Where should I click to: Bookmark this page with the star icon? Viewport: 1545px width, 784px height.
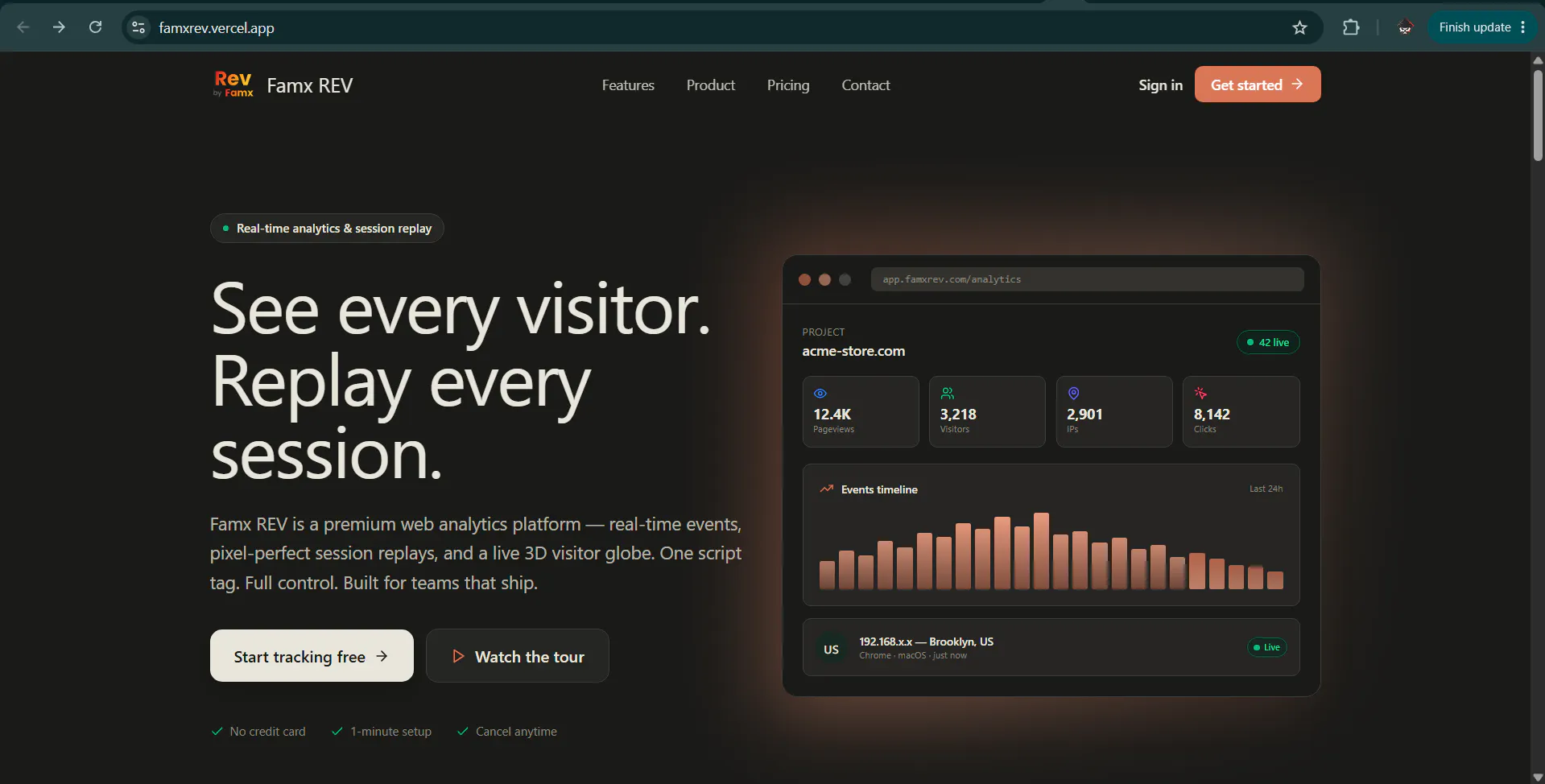1299,27
